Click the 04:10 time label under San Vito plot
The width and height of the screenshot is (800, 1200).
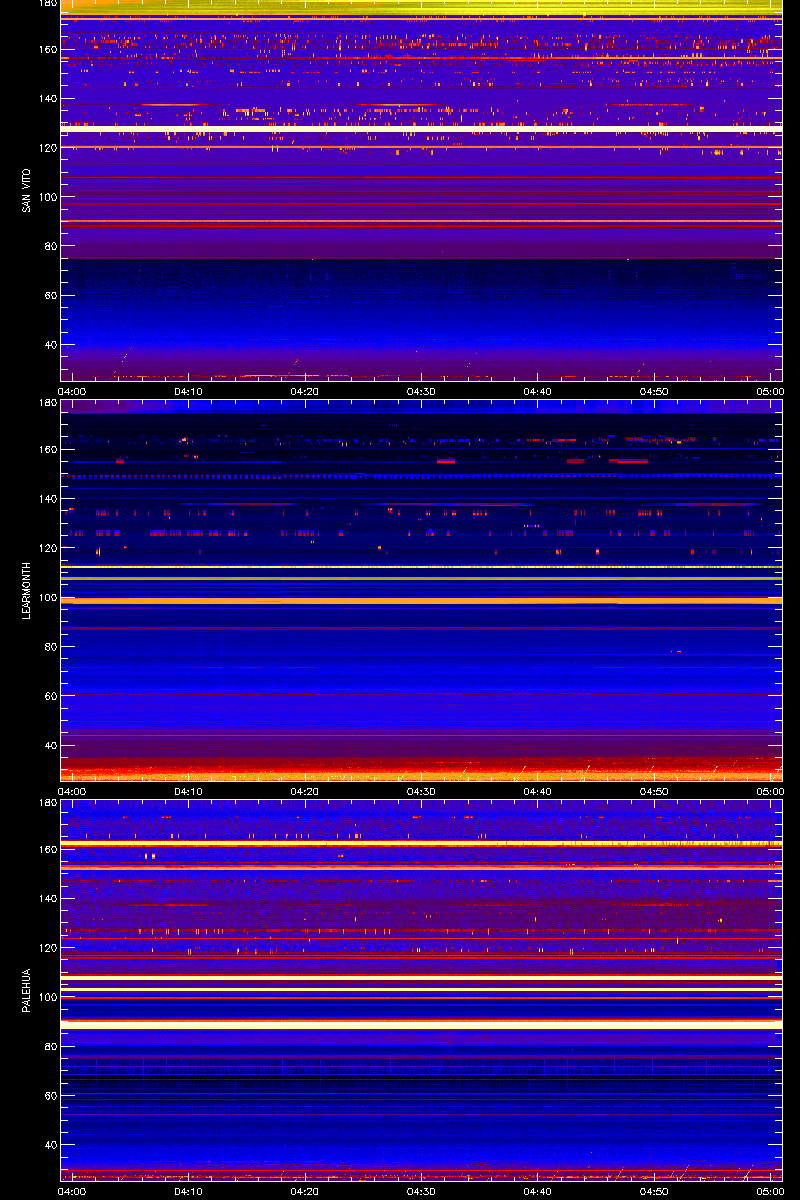(189, 392)
